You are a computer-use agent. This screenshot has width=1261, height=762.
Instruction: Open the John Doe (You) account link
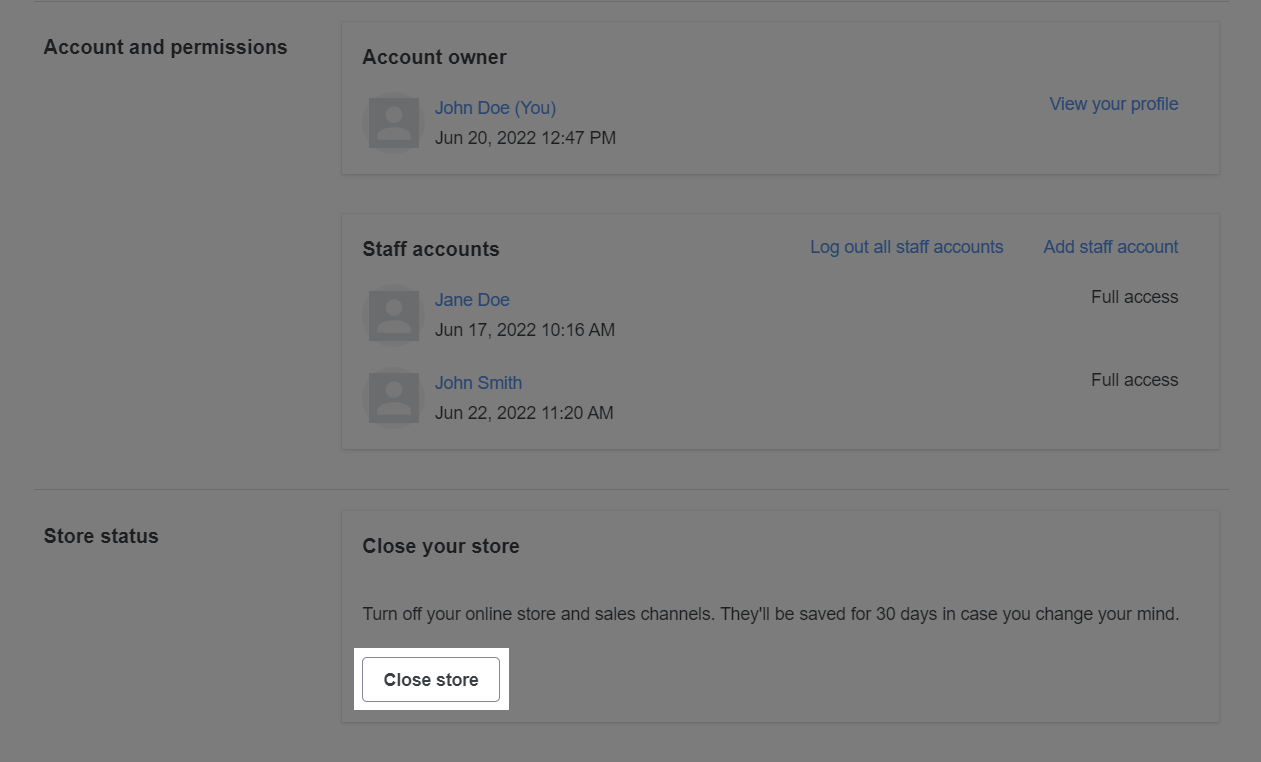click(x=495, y=108)
